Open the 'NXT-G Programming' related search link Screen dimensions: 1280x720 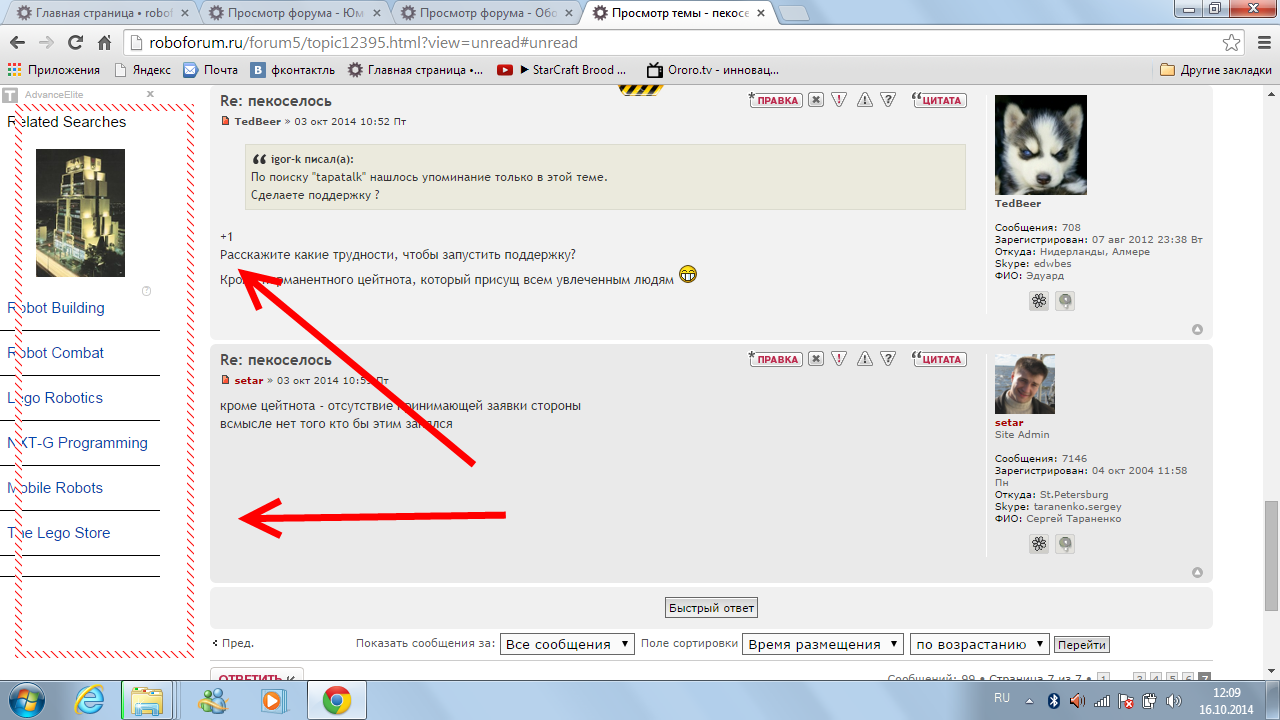[78, 443]
